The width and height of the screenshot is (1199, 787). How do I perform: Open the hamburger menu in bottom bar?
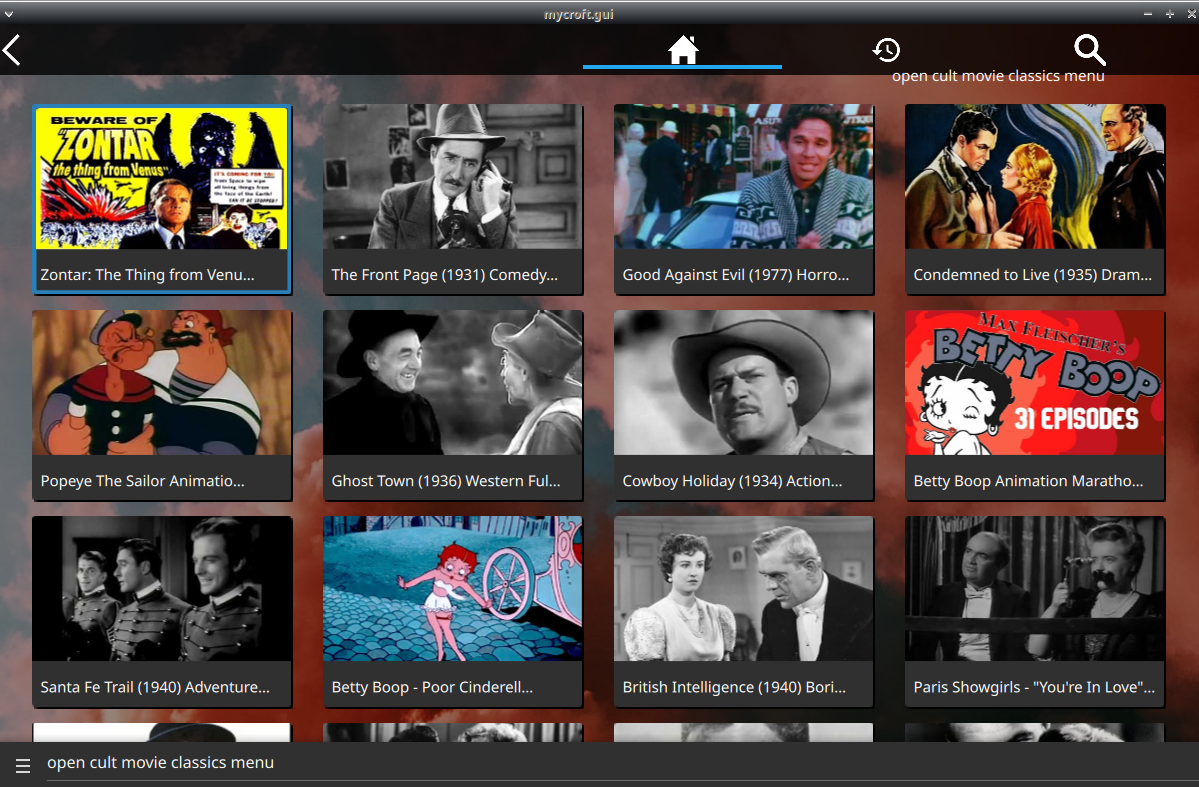[23, 765]
